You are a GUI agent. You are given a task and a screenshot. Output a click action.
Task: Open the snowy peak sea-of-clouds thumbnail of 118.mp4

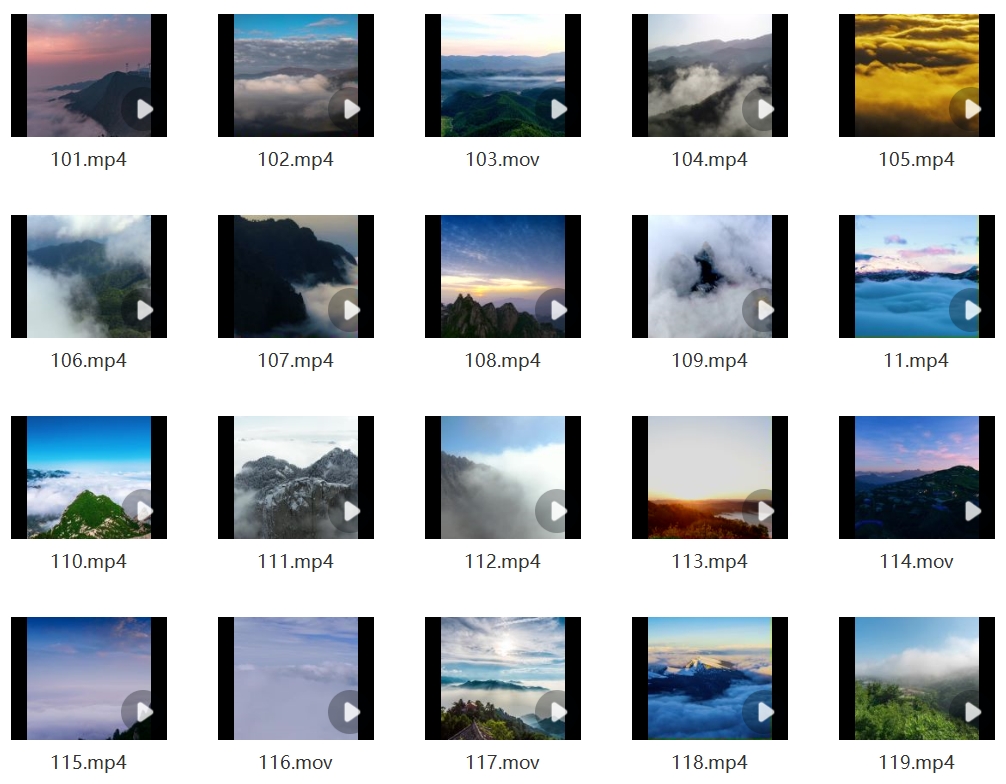[x=710, y=678]
